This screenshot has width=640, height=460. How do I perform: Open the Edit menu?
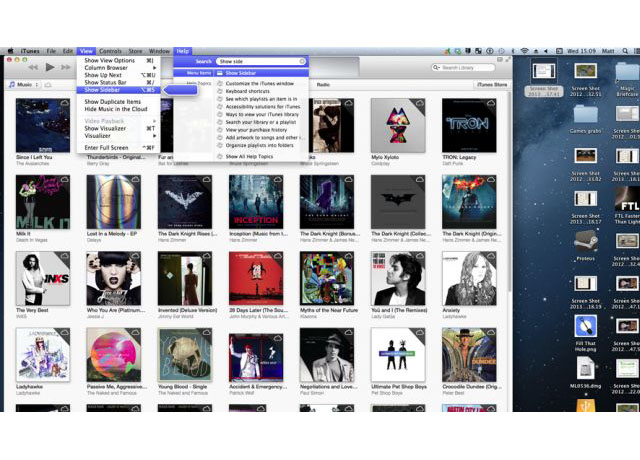tap(68, 51)
